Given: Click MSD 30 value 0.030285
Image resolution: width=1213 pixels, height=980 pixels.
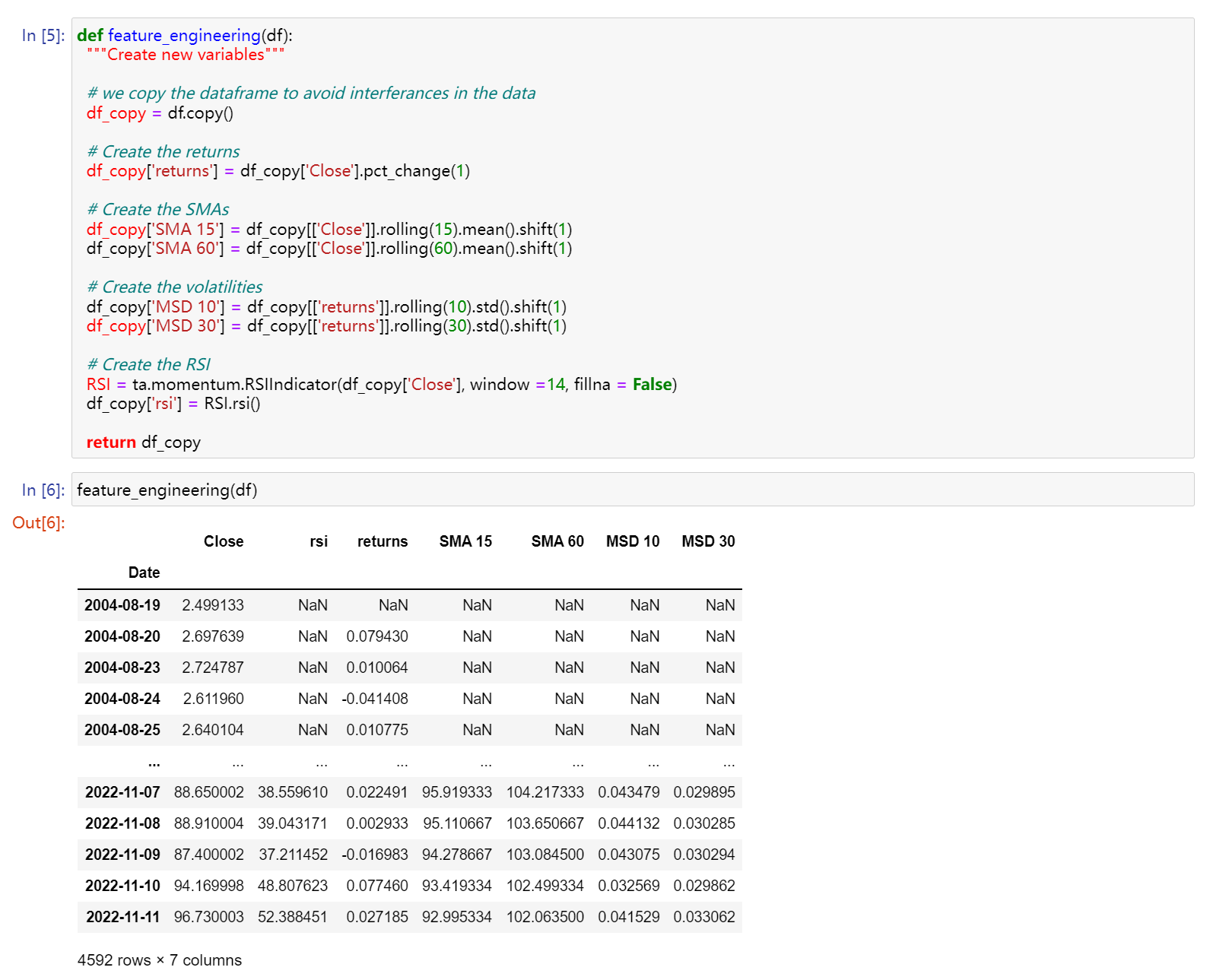Looking at the screenshot, I should (704, 823).
